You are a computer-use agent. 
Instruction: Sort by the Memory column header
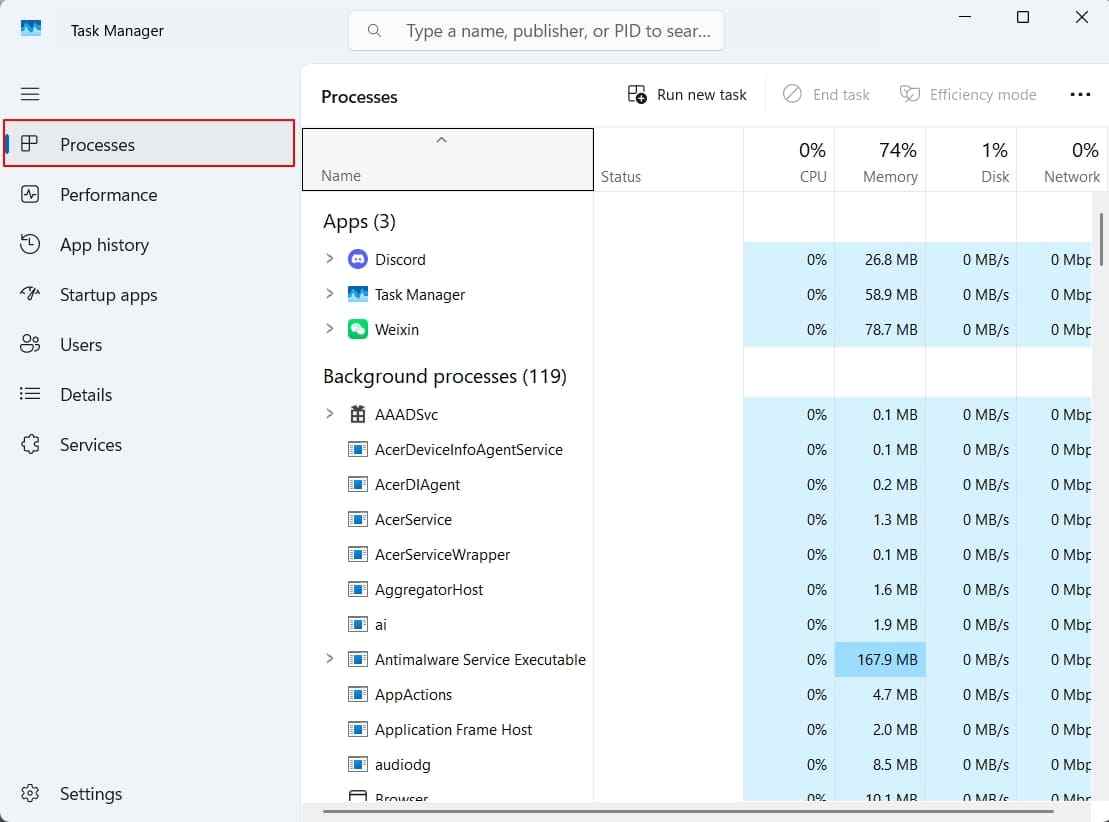point(880,160)
